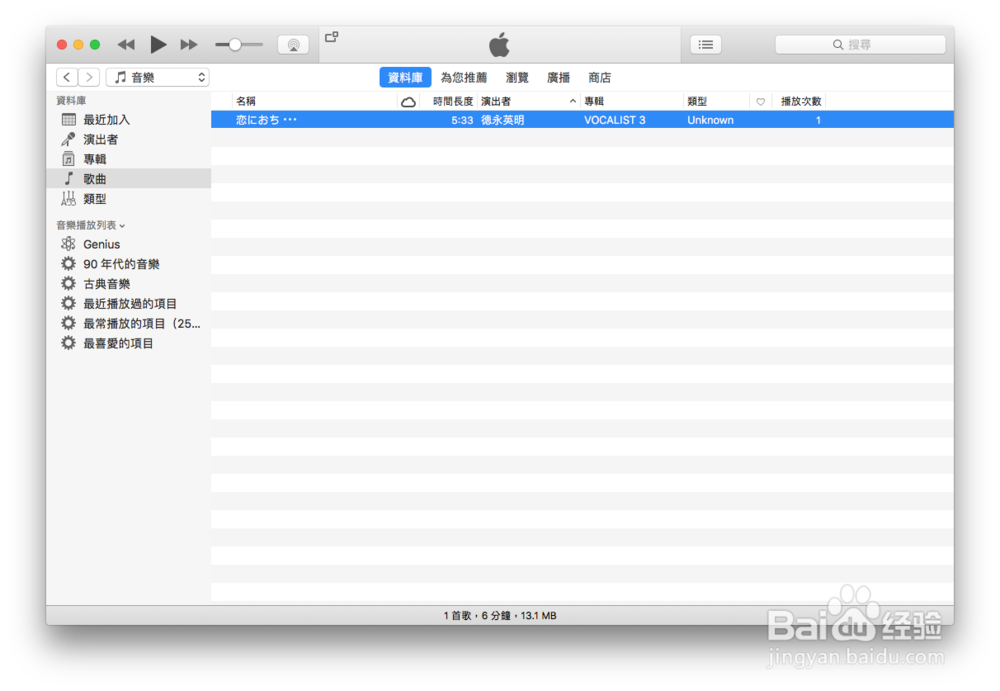Switch to the 為您推薦 tab
The image size is (1000, 691).
464,77
